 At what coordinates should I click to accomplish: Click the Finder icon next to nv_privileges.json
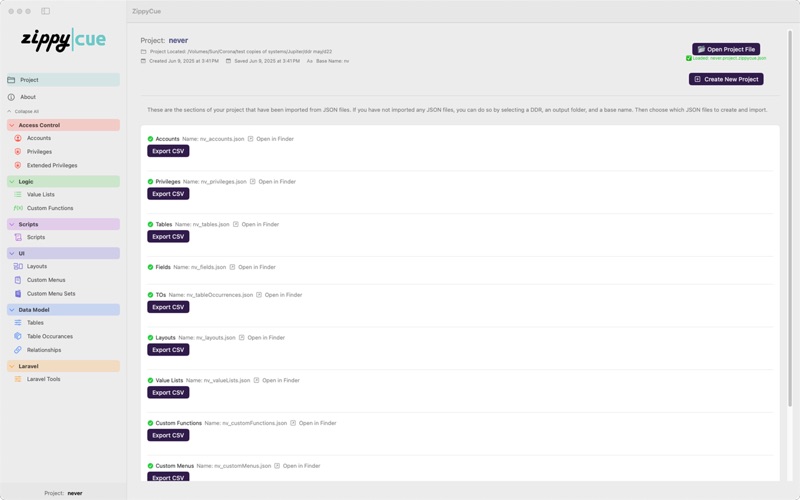click(x=253, y=182)
